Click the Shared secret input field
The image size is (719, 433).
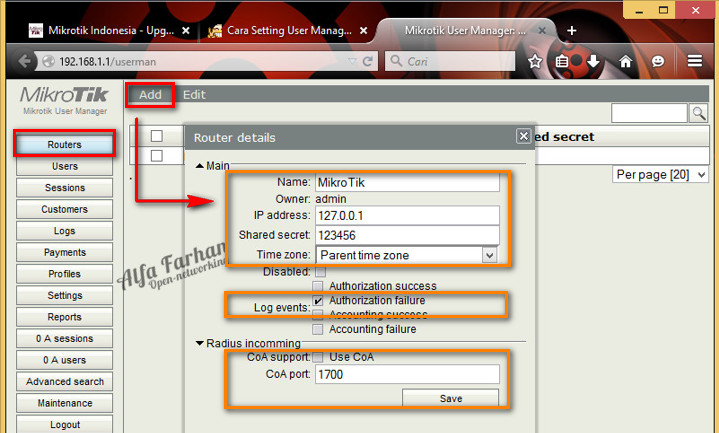tap(407, 235)
